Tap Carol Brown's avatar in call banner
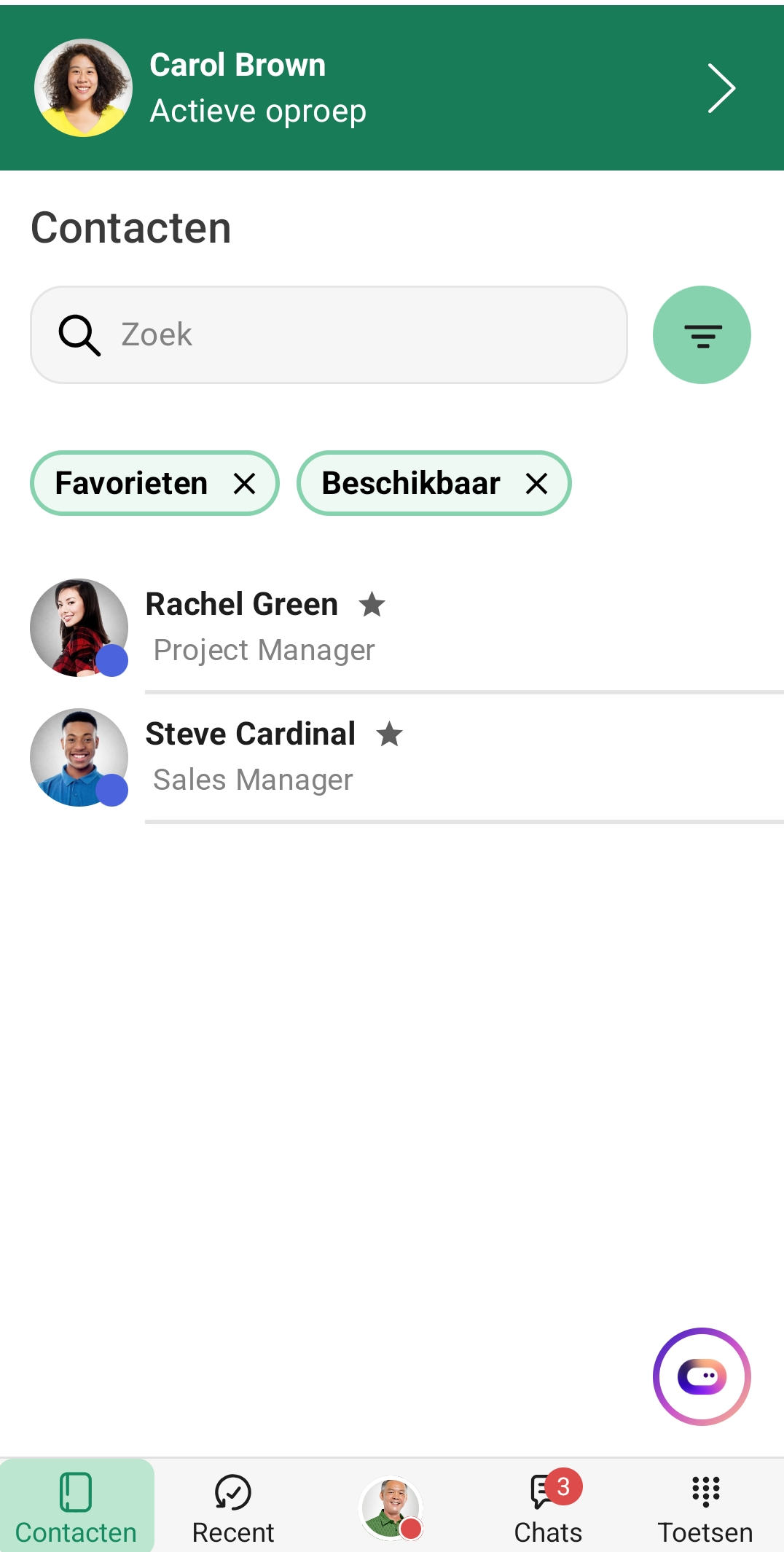Screen dimensions: 784x1552 pos(83,88)
